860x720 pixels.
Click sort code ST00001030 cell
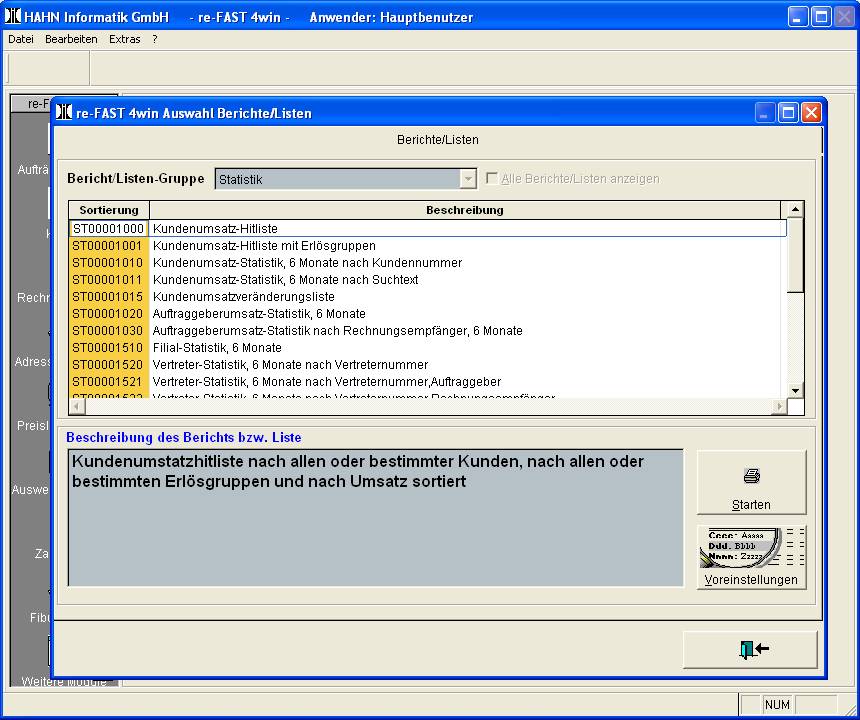[109, 331]
